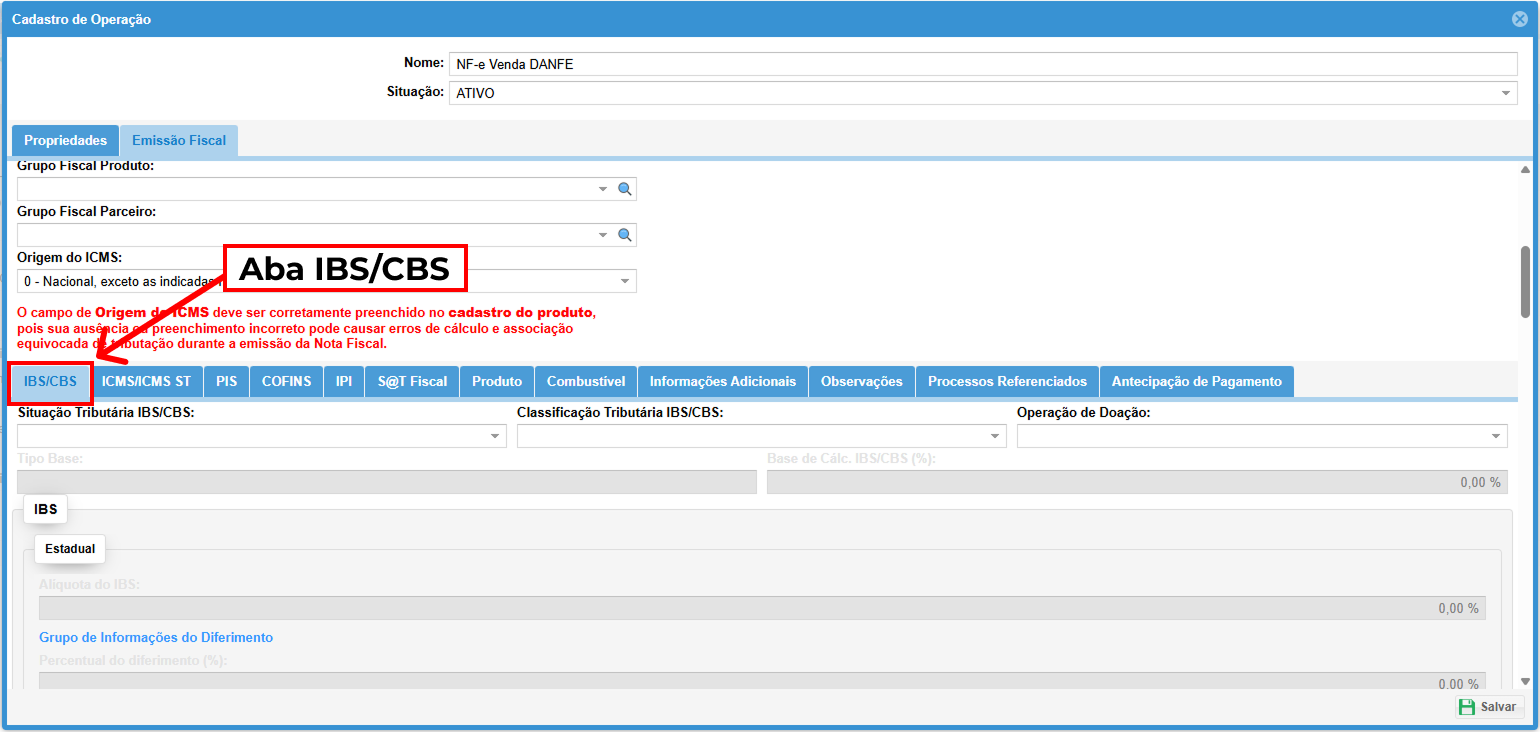This screenshot has height=732, width=1540.
Task: Open the Combustível tab
Action: point(586,381)
